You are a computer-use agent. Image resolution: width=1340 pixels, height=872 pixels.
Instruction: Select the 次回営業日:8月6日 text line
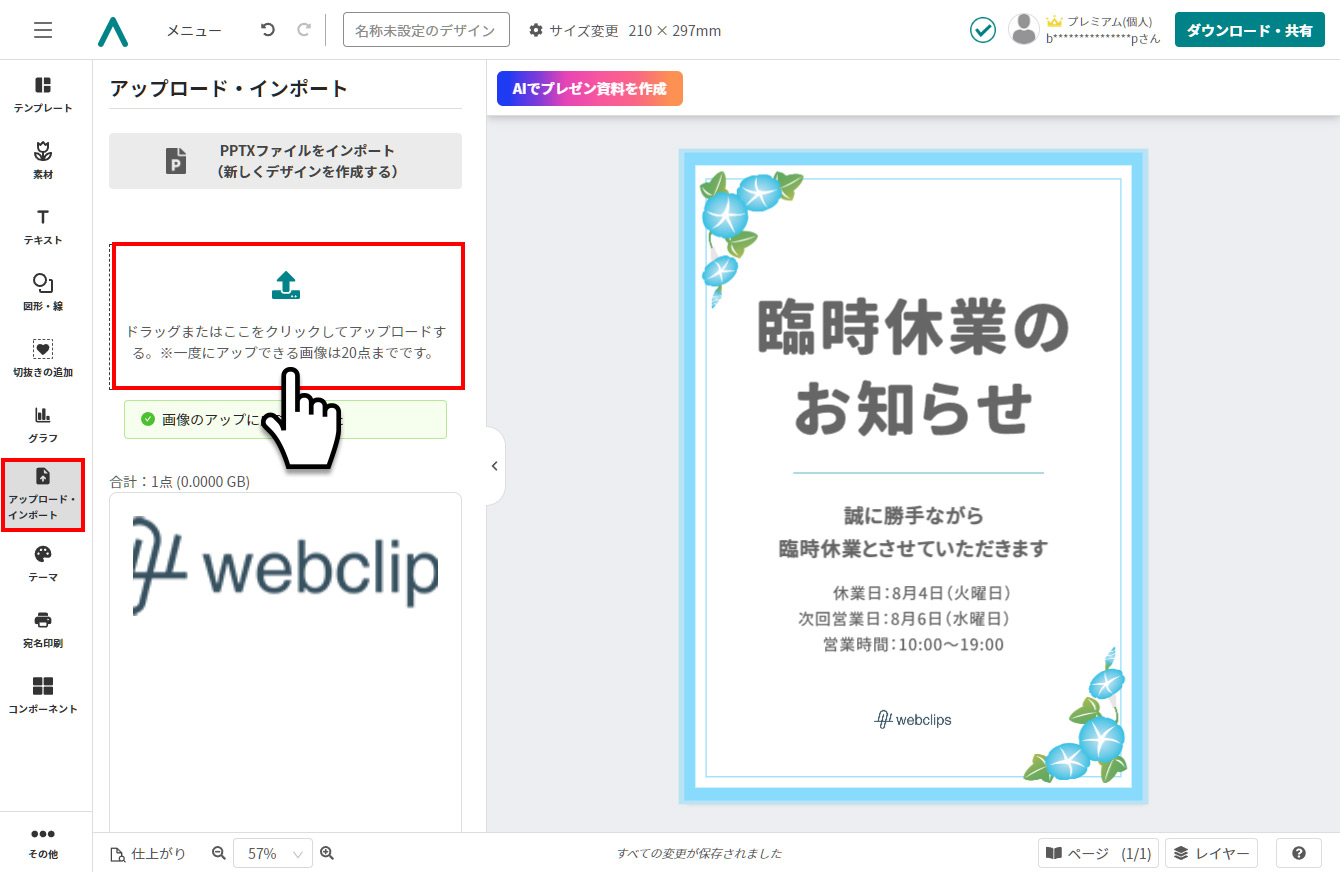pyautogui.click(x=904, y=619)
